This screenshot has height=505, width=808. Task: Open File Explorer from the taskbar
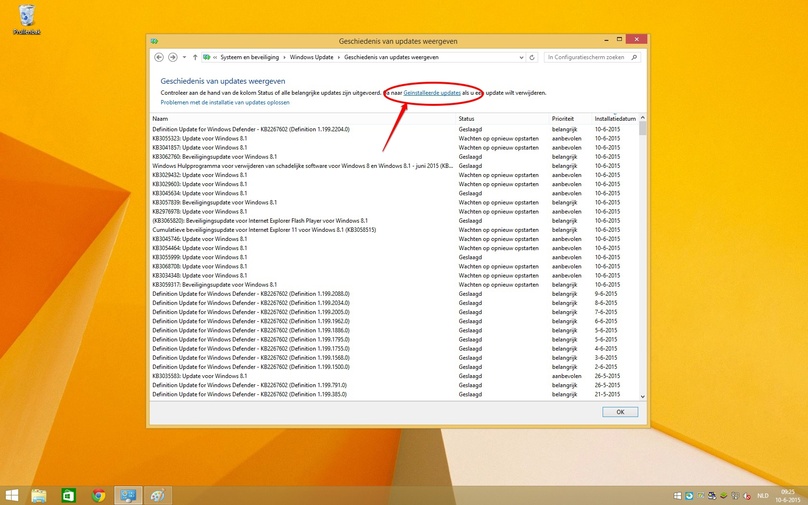[x=39, y=496]
